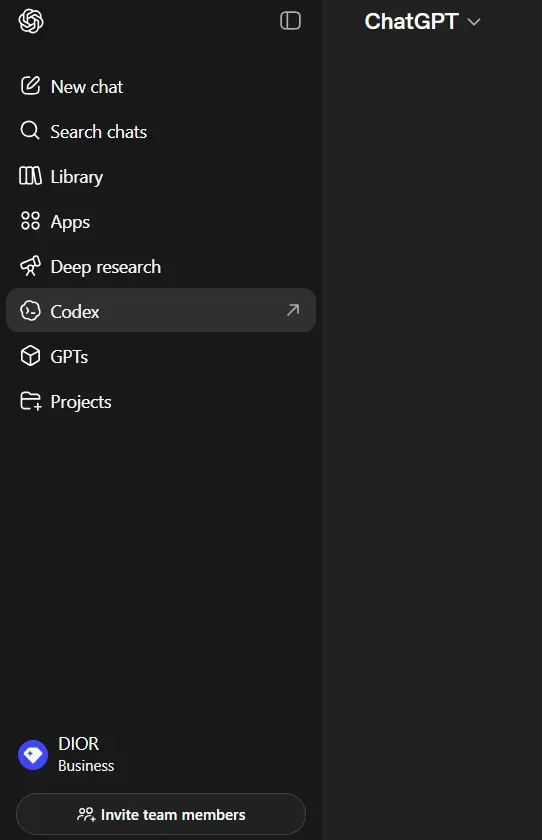The height and width of the screenshot is (840, 542).
Task: Toggle the sidebar collapse button
Action: (x=290, y=21)
